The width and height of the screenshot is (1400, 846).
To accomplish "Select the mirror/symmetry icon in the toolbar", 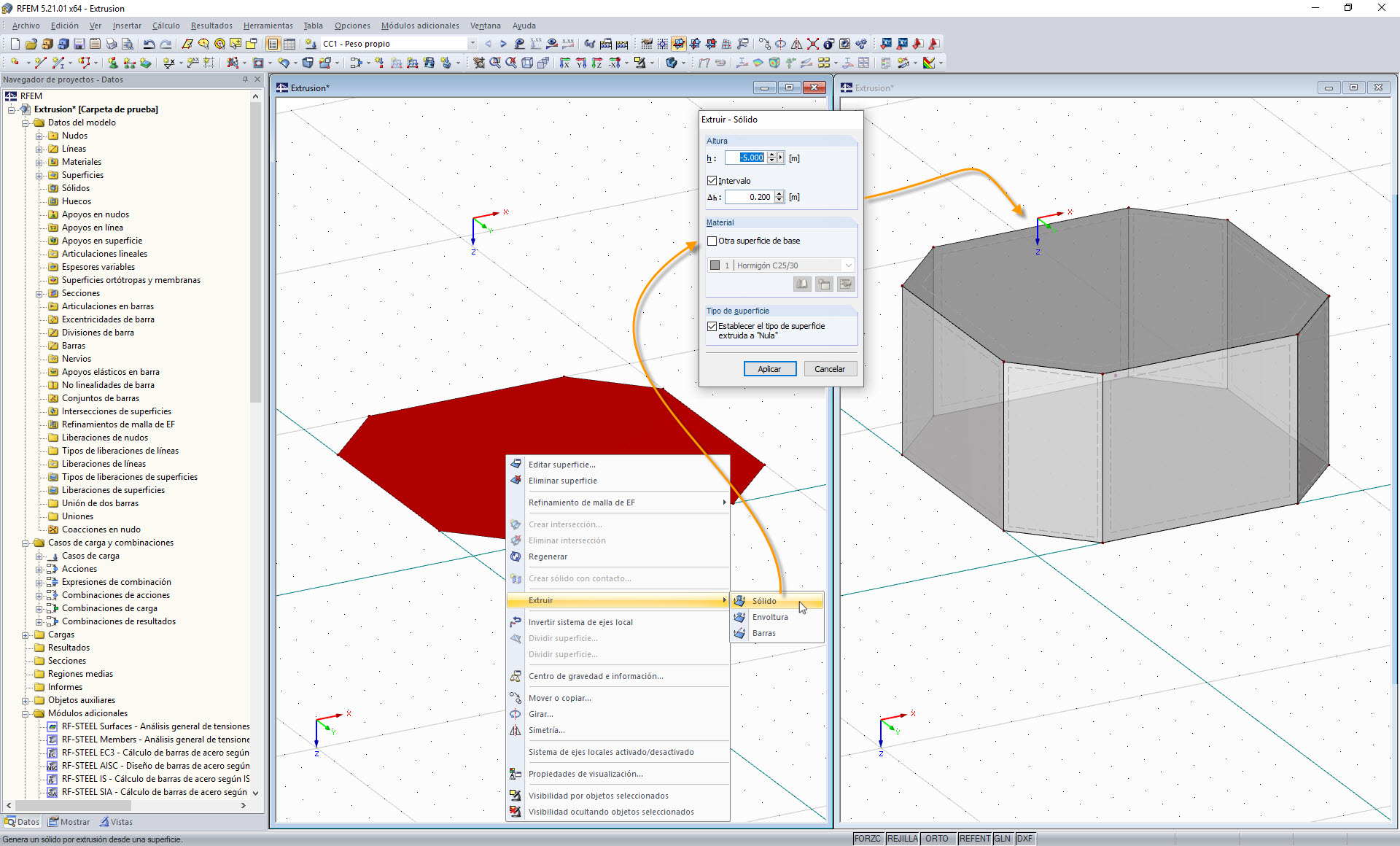I will coord(797,44).
